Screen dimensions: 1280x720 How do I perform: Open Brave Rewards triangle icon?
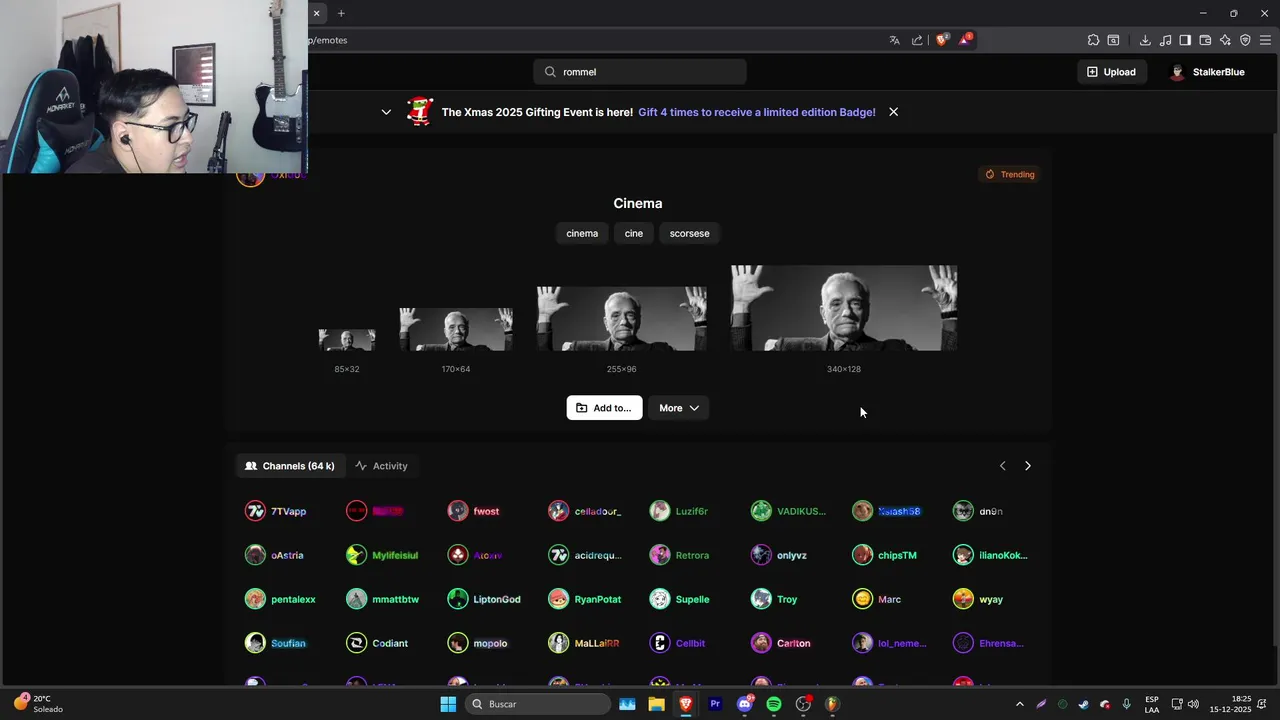tap(965, 40)
